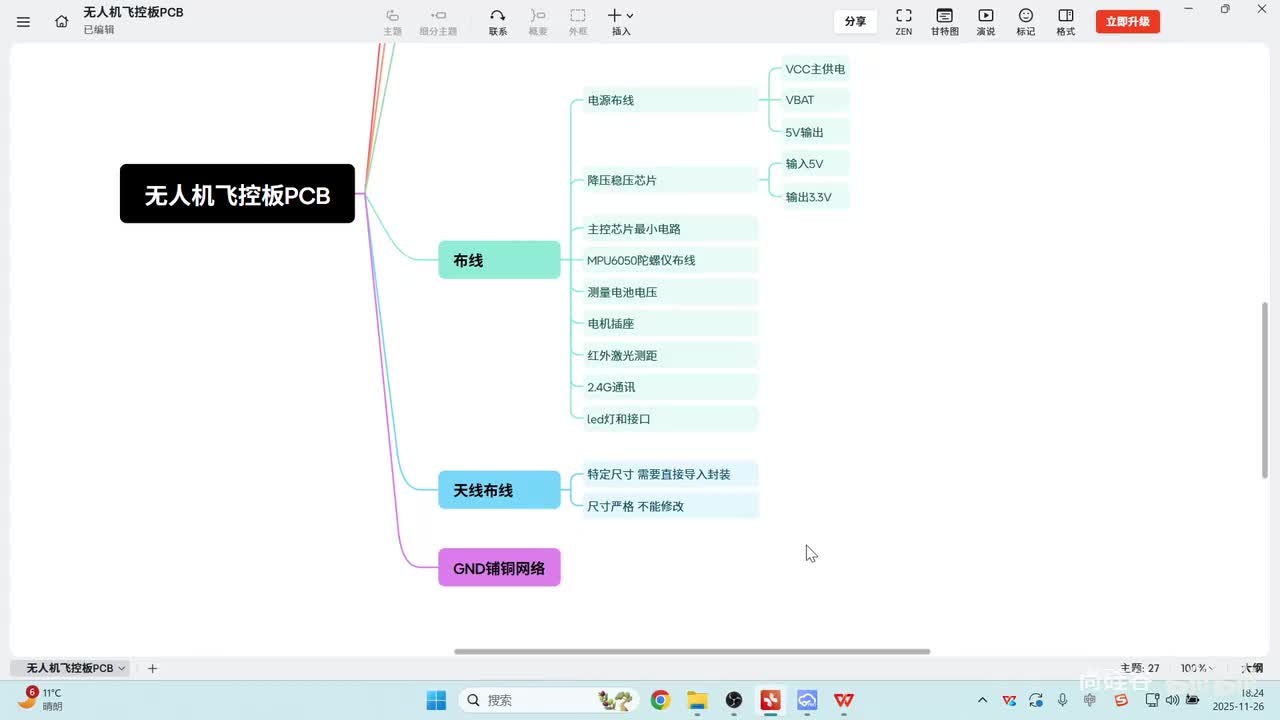The image size is (1280, 720).
Task: Open the clock showing 18:24
Action: click(x=1239, y=699)
